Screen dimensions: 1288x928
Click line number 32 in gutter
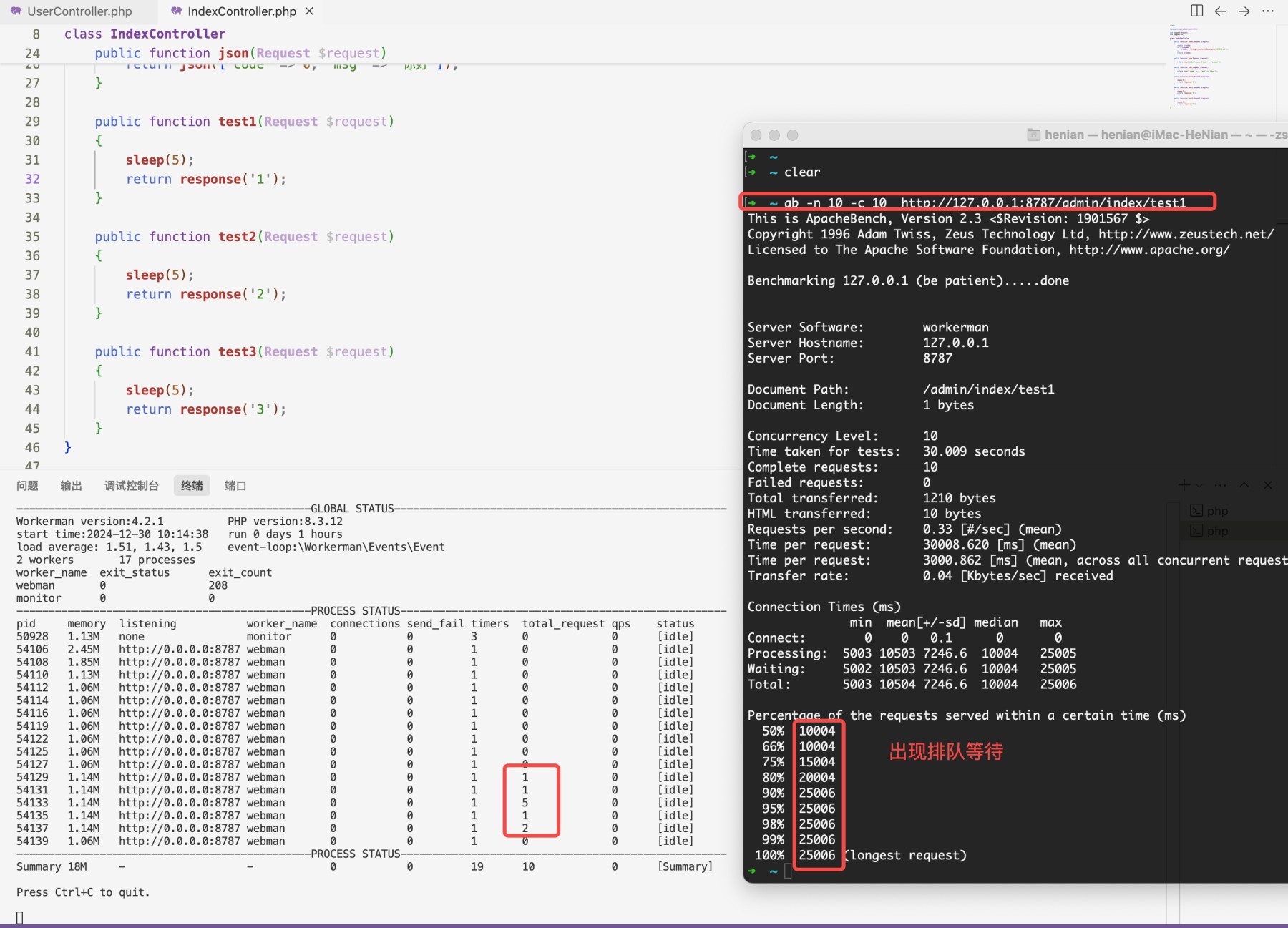(32, 179)
